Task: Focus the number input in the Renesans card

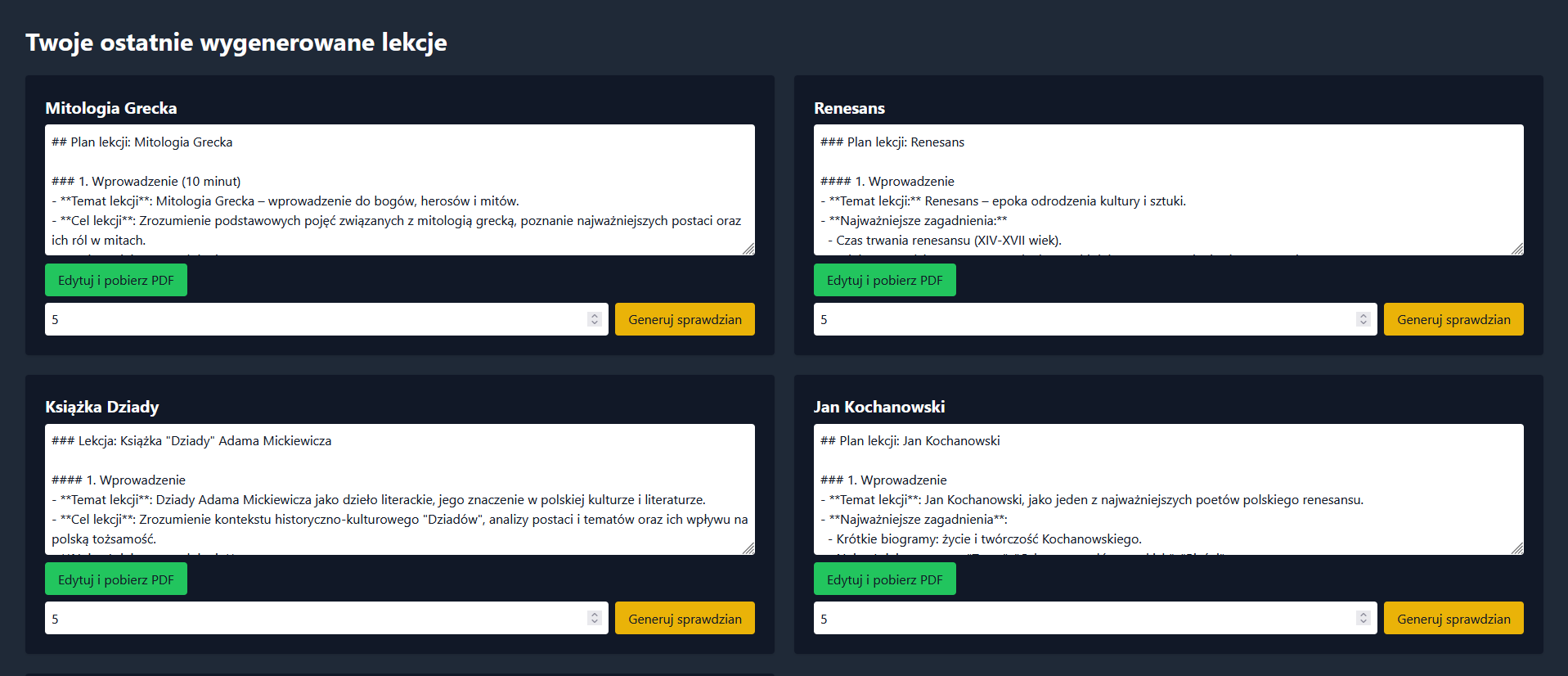Action: 1080,319
